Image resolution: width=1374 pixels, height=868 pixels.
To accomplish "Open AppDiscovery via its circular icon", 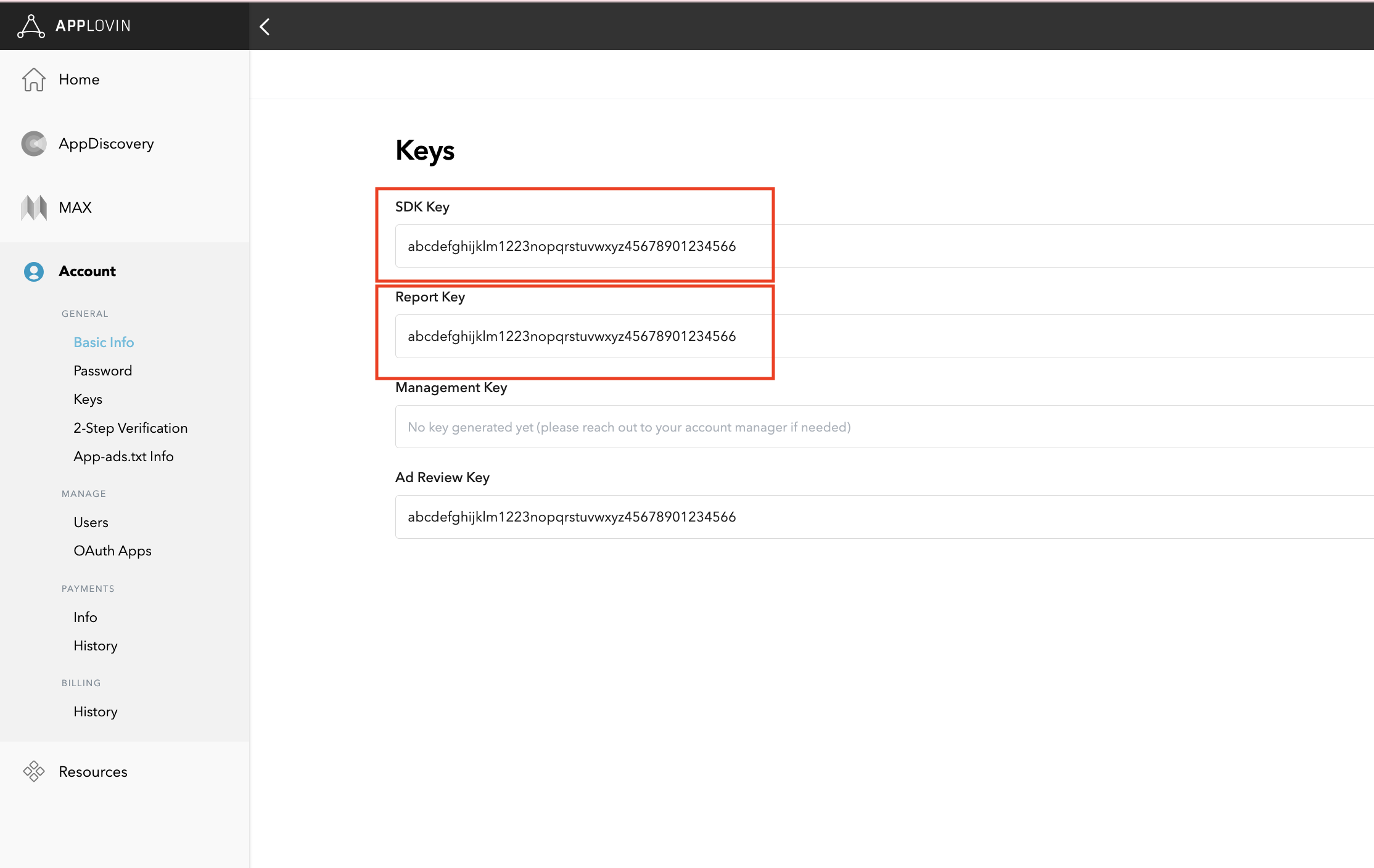I will [34, 144].
